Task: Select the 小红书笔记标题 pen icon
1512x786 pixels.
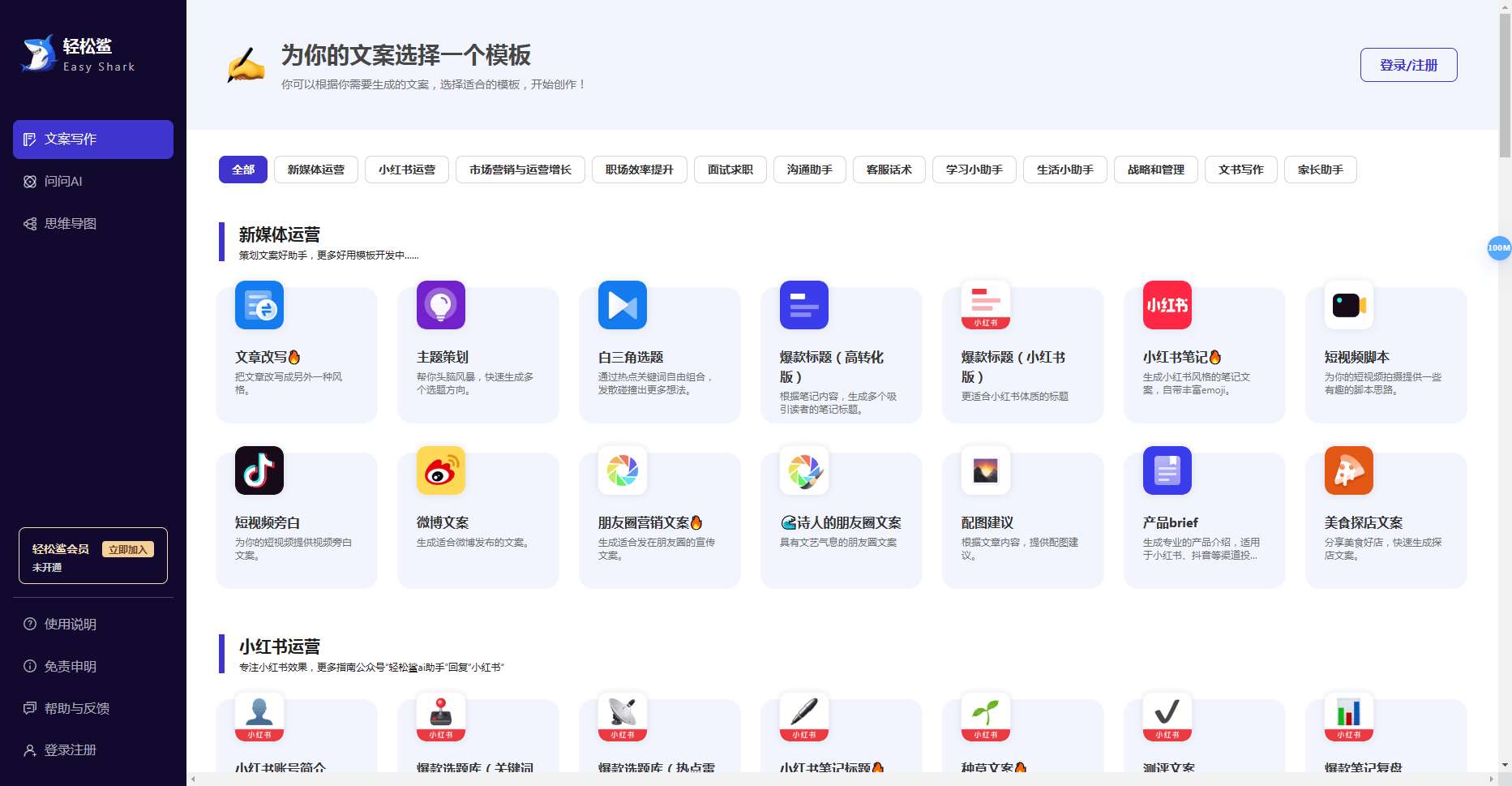Action: tap(804, 717)
